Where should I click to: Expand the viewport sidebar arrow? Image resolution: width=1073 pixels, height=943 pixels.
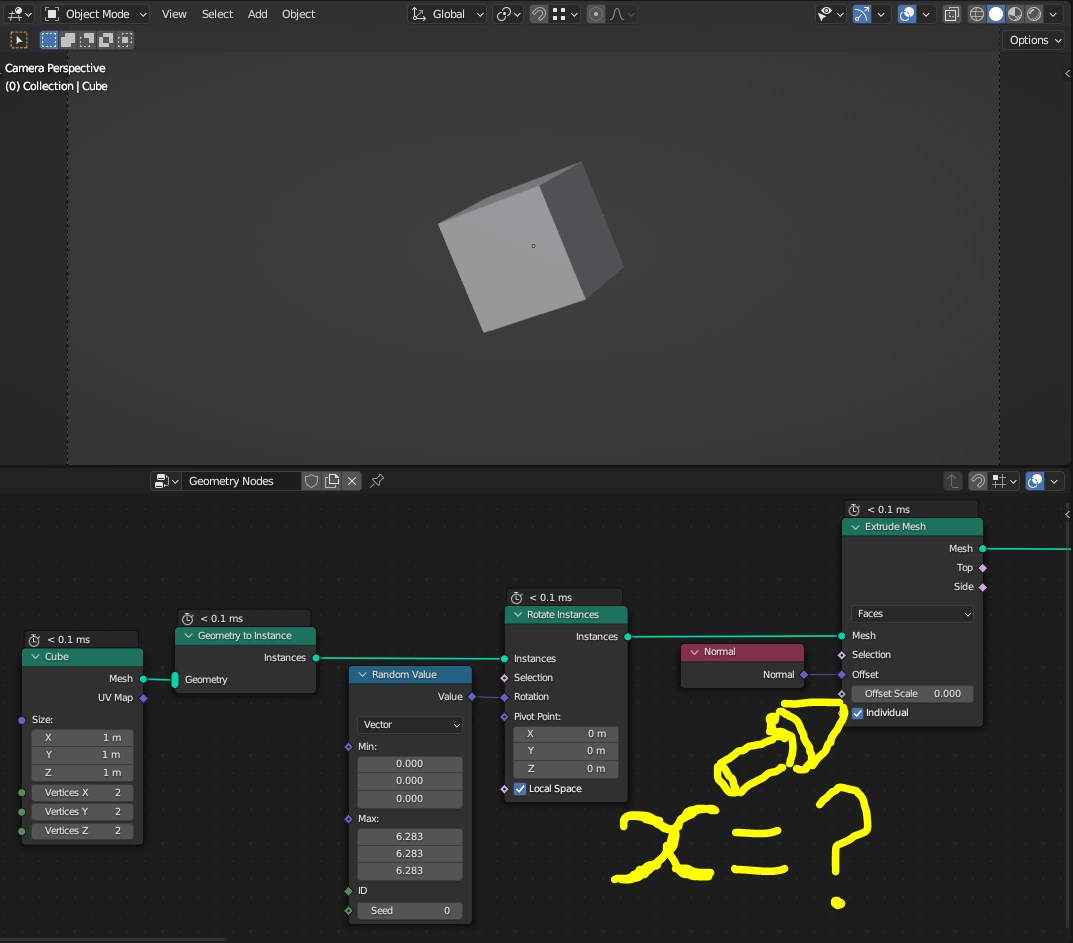tap(1068, 73)
